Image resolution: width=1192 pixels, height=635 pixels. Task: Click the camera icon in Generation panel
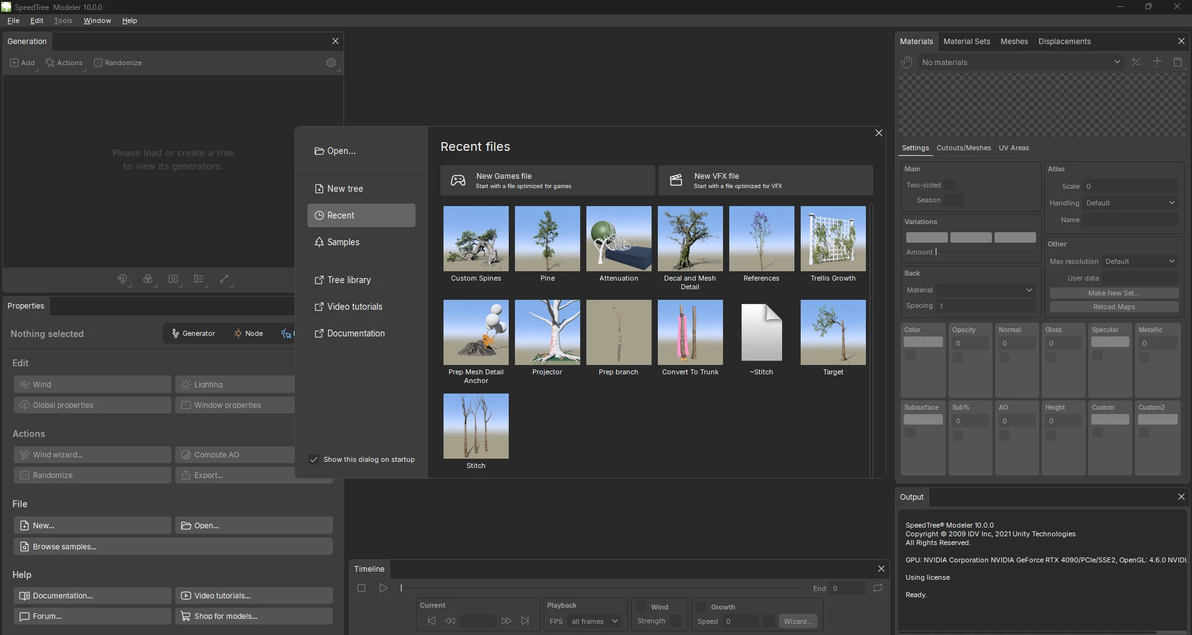coord(173,280)
